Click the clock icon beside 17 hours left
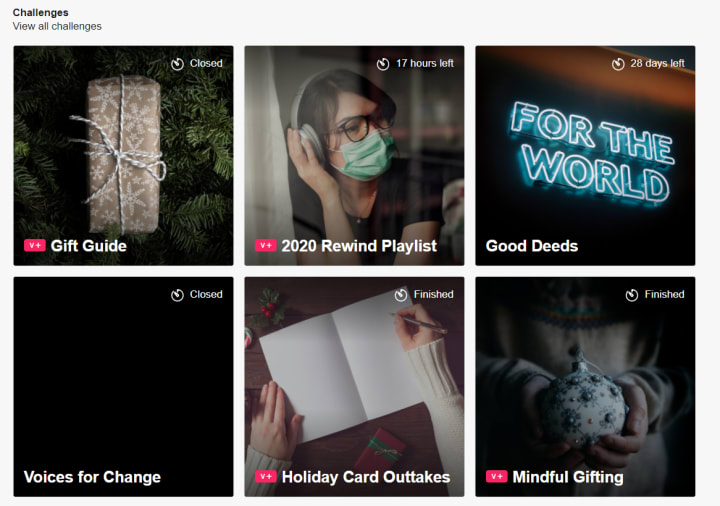Image resolution: width=720 pixels, height=506 pixels. [x=383, y=64]
